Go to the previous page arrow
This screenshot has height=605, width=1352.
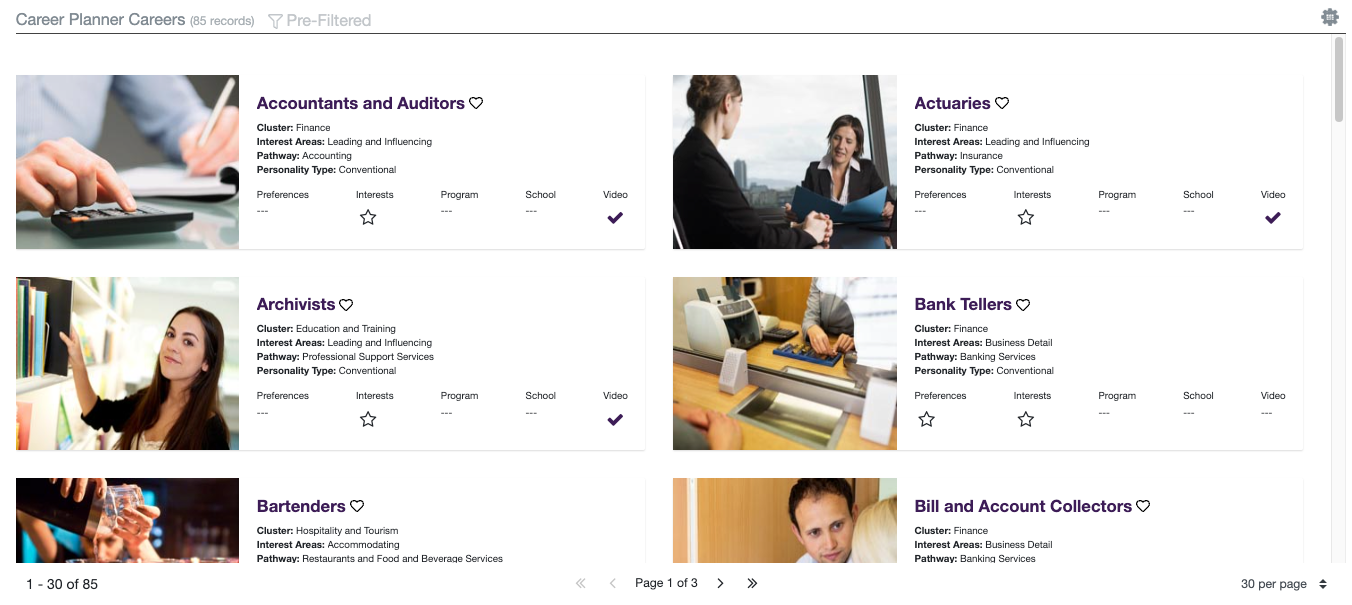pyautogui.click(x=613, y=583)
